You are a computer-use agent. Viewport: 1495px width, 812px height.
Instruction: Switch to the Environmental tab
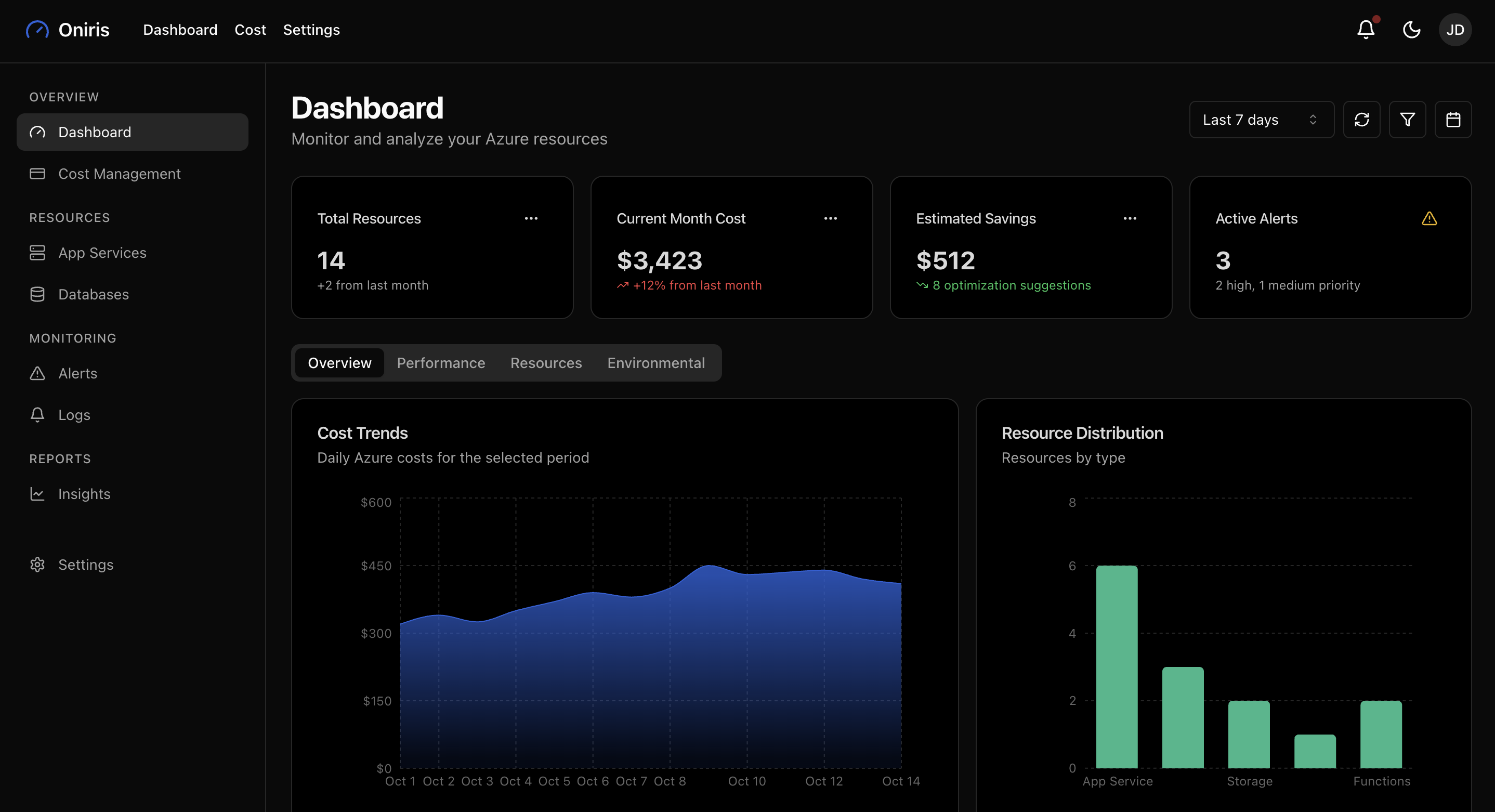(656, 363)
